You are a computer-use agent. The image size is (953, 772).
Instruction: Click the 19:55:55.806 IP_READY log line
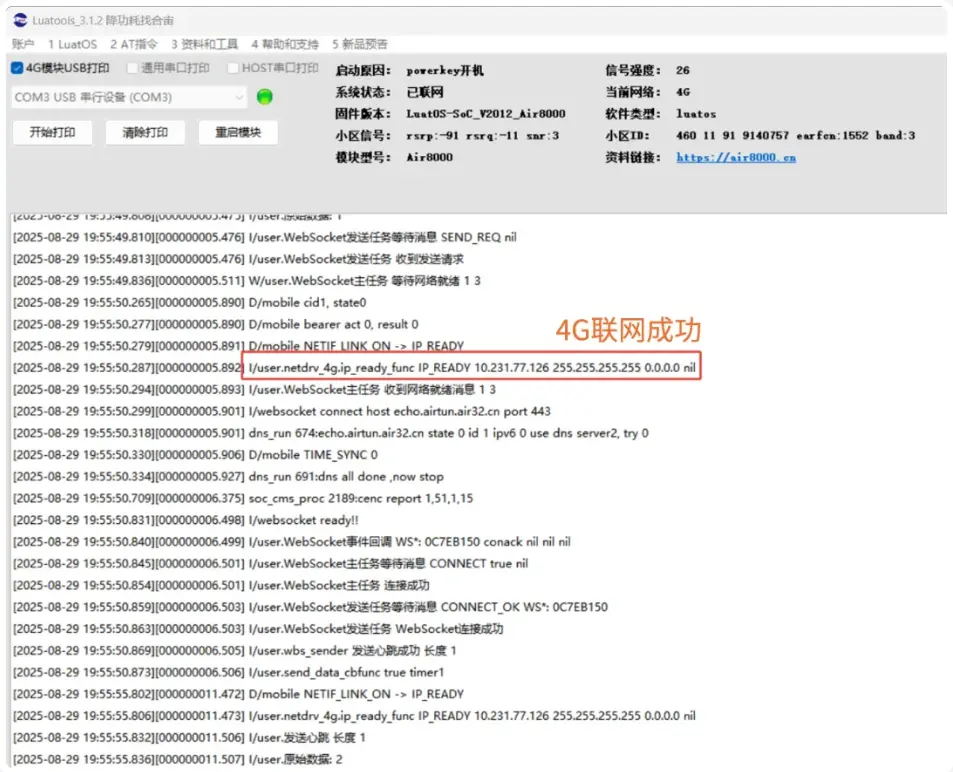tap(354, 717)
